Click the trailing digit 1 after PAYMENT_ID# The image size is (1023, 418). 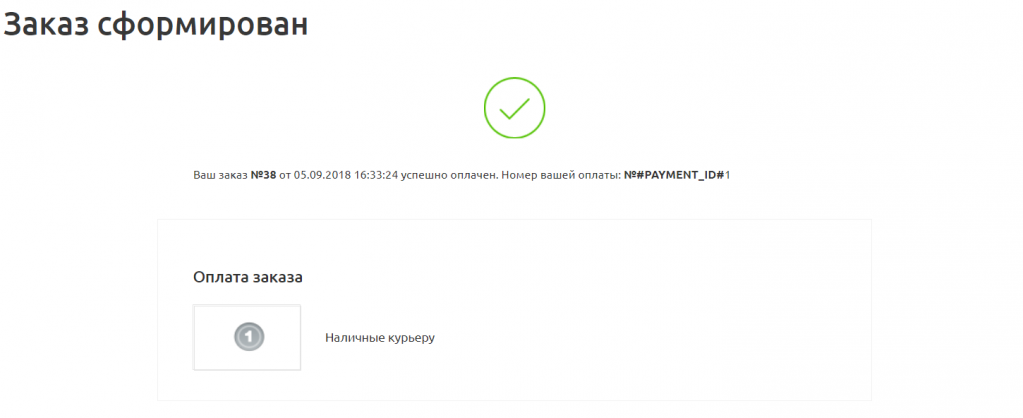coord(727,175)
